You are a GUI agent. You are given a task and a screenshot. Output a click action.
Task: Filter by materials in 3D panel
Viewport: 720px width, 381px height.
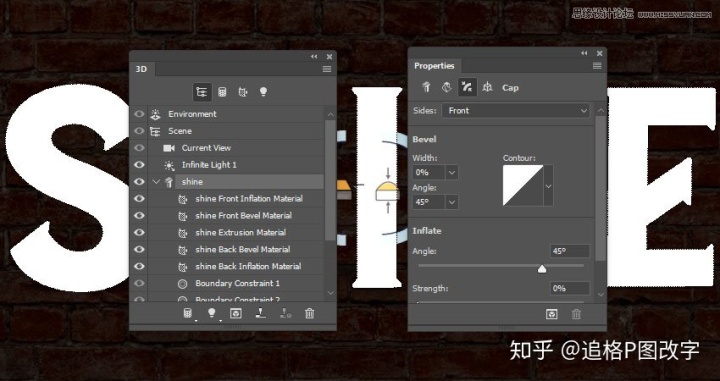[x=243, y=92]
